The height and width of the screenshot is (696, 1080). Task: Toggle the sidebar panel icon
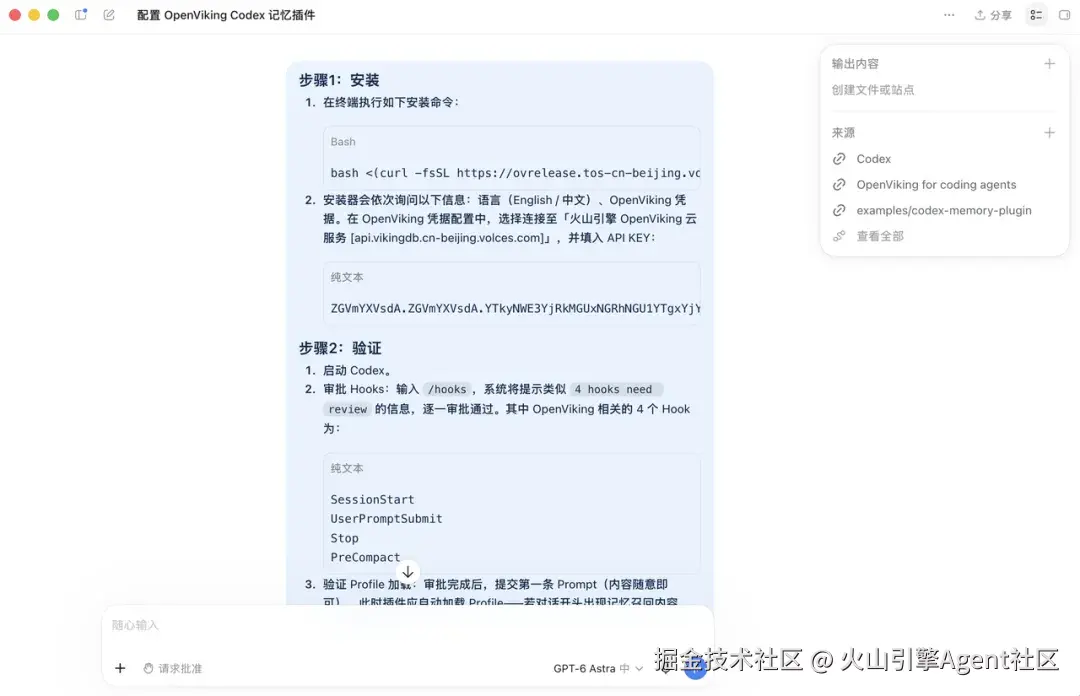click(x=81, y=14)
